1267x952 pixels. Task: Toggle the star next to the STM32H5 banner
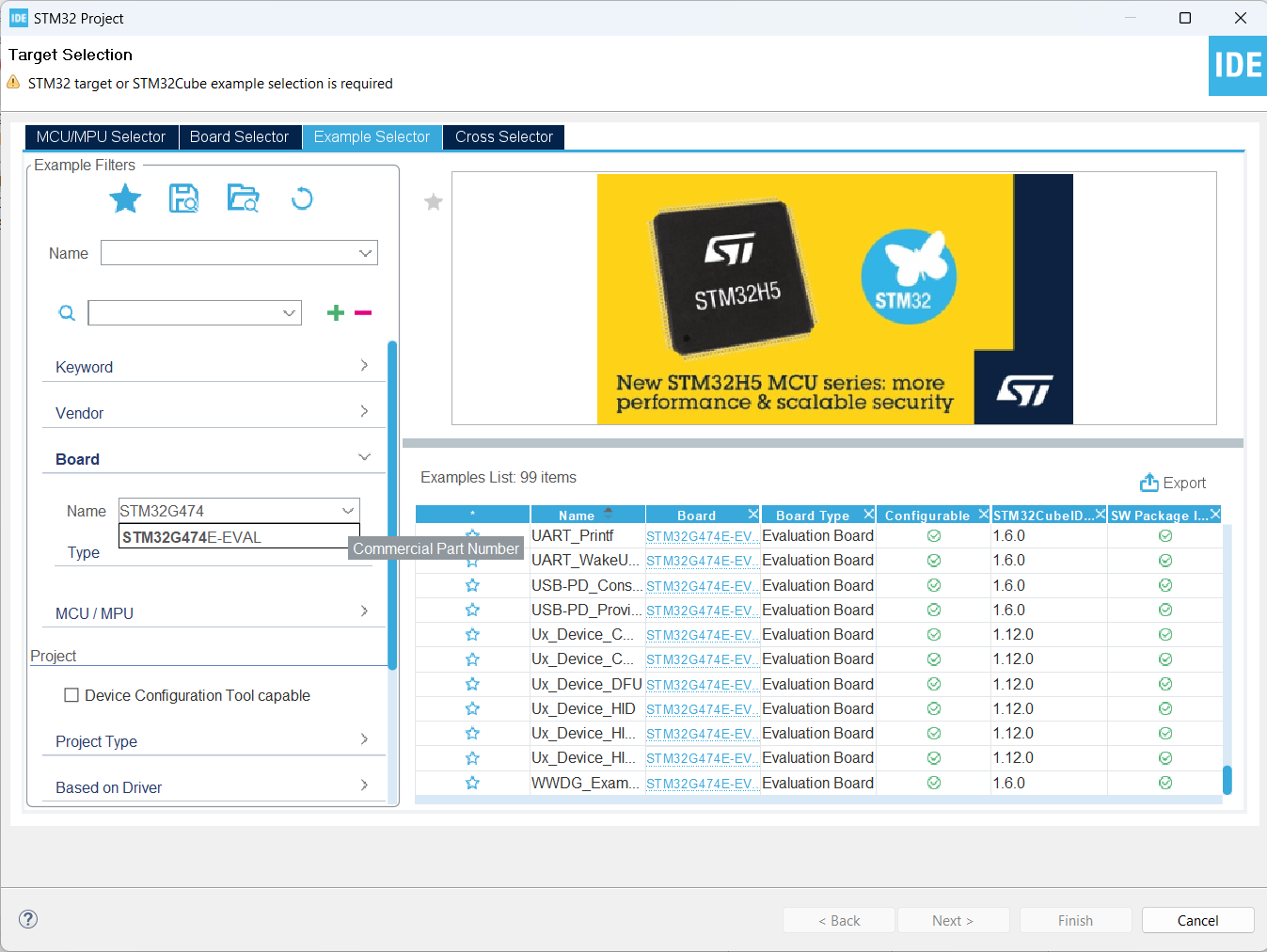click(433, 201)
